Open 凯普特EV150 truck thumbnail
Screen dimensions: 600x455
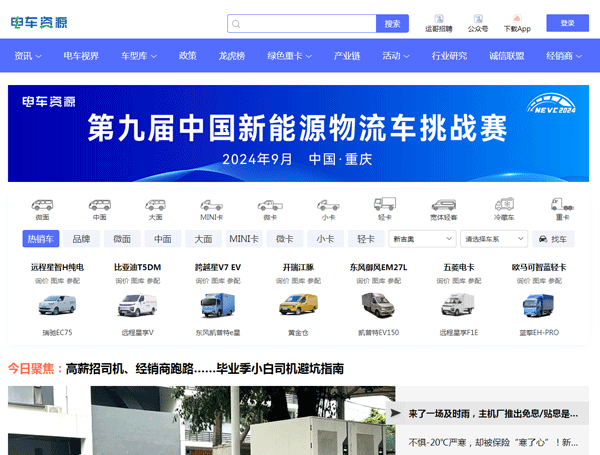378,305
